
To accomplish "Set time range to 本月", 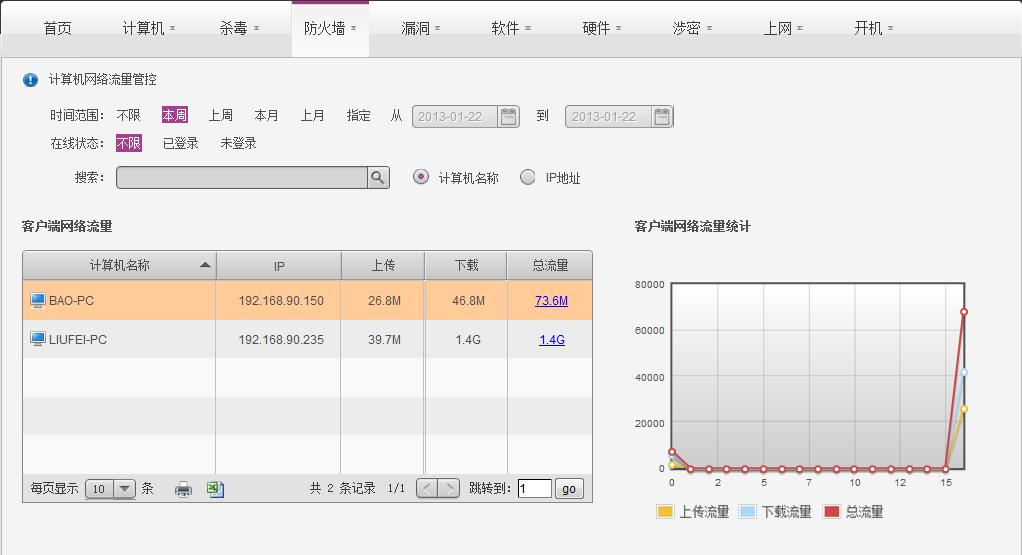I will click(x=266, y=115).
